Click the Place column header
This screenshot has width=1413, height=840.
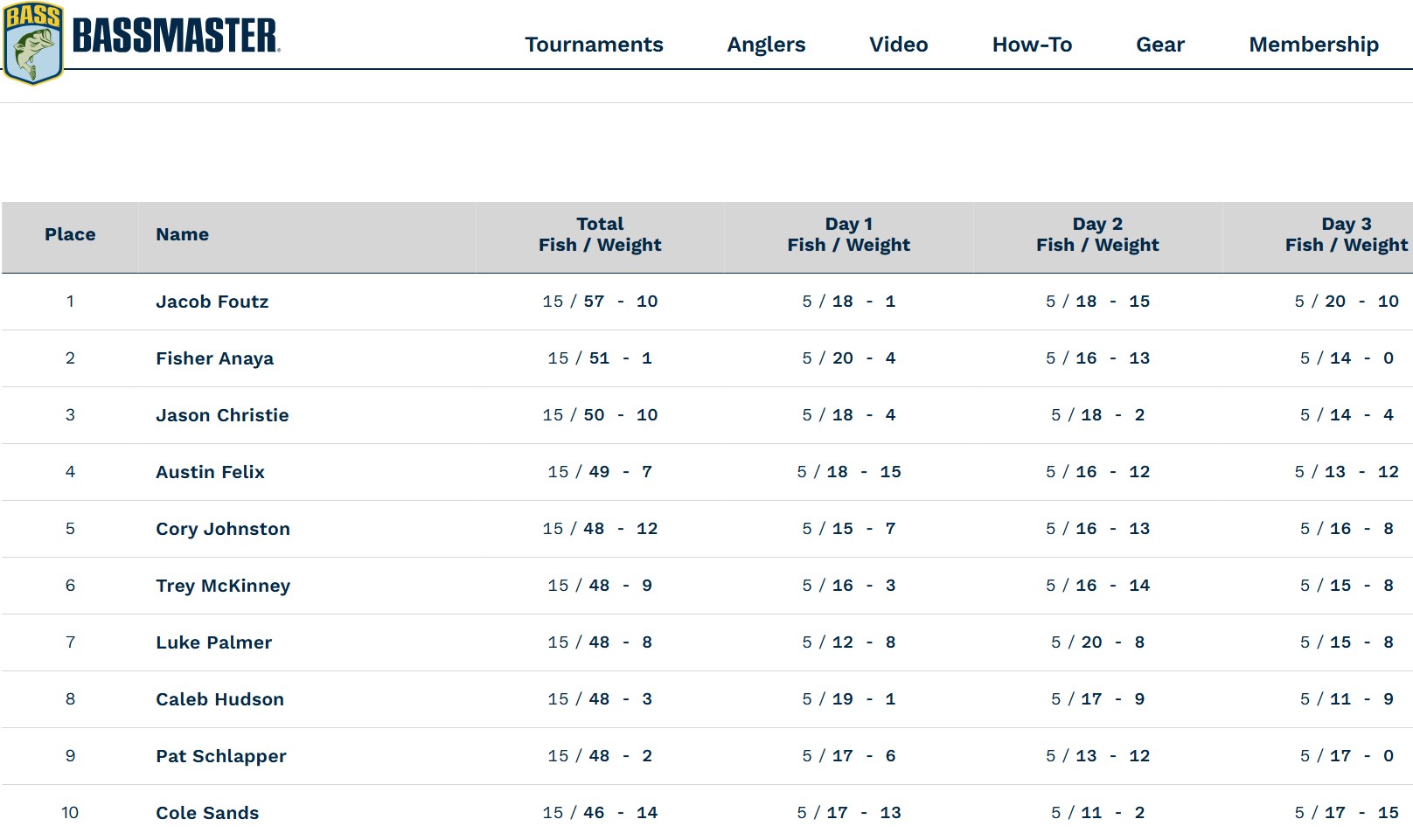pos(70,234)
